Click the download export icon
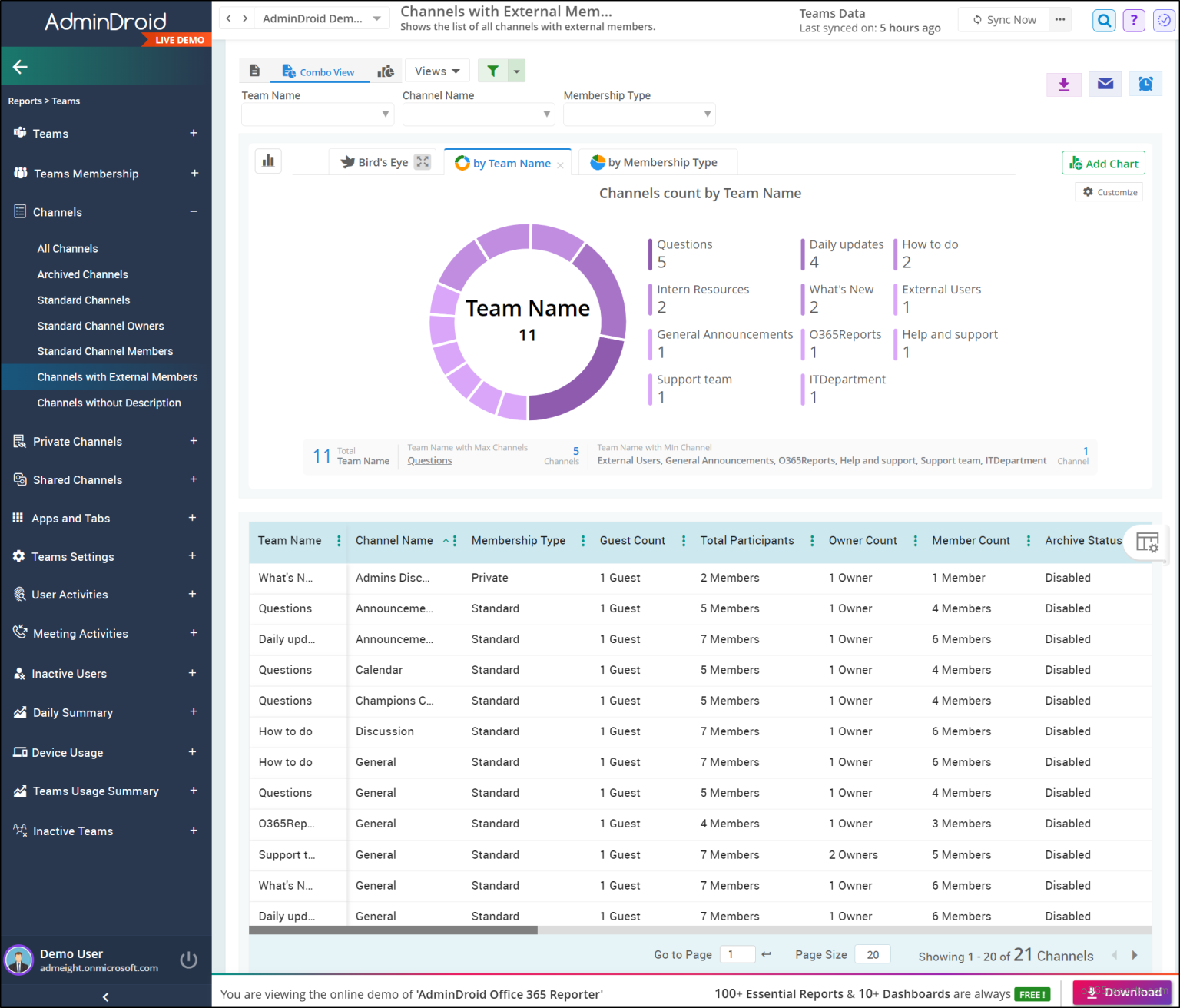 tap(1064, 84)
